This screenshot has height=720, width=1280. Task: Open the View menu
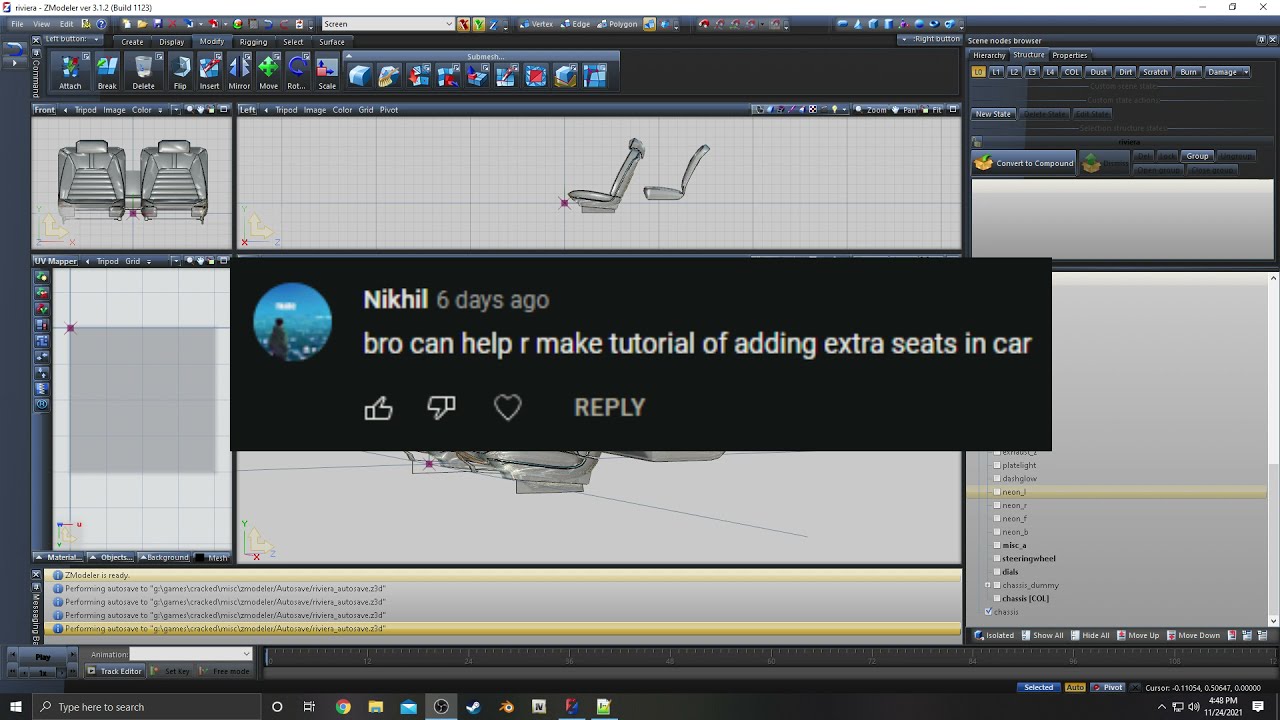coord(41,24)
